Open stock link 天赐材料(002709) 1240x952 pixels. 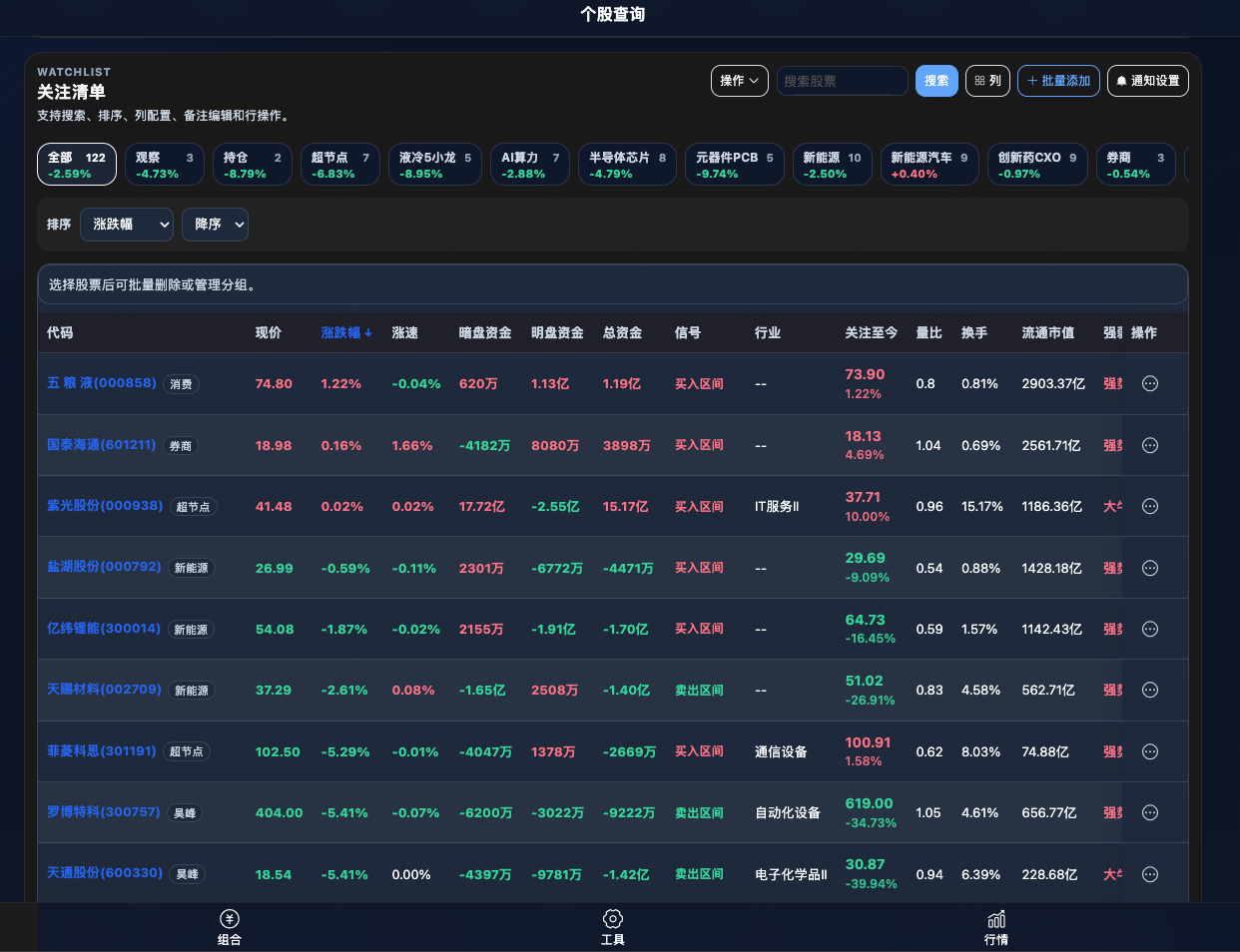coord(104,689)
